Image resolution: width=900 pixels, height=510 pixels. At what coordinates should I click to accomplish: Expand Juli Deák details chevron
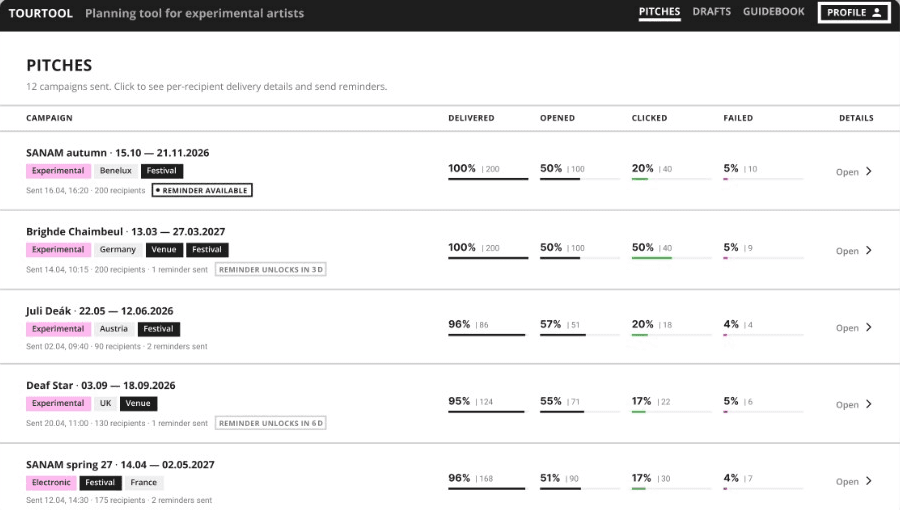(x=868, y=327)
